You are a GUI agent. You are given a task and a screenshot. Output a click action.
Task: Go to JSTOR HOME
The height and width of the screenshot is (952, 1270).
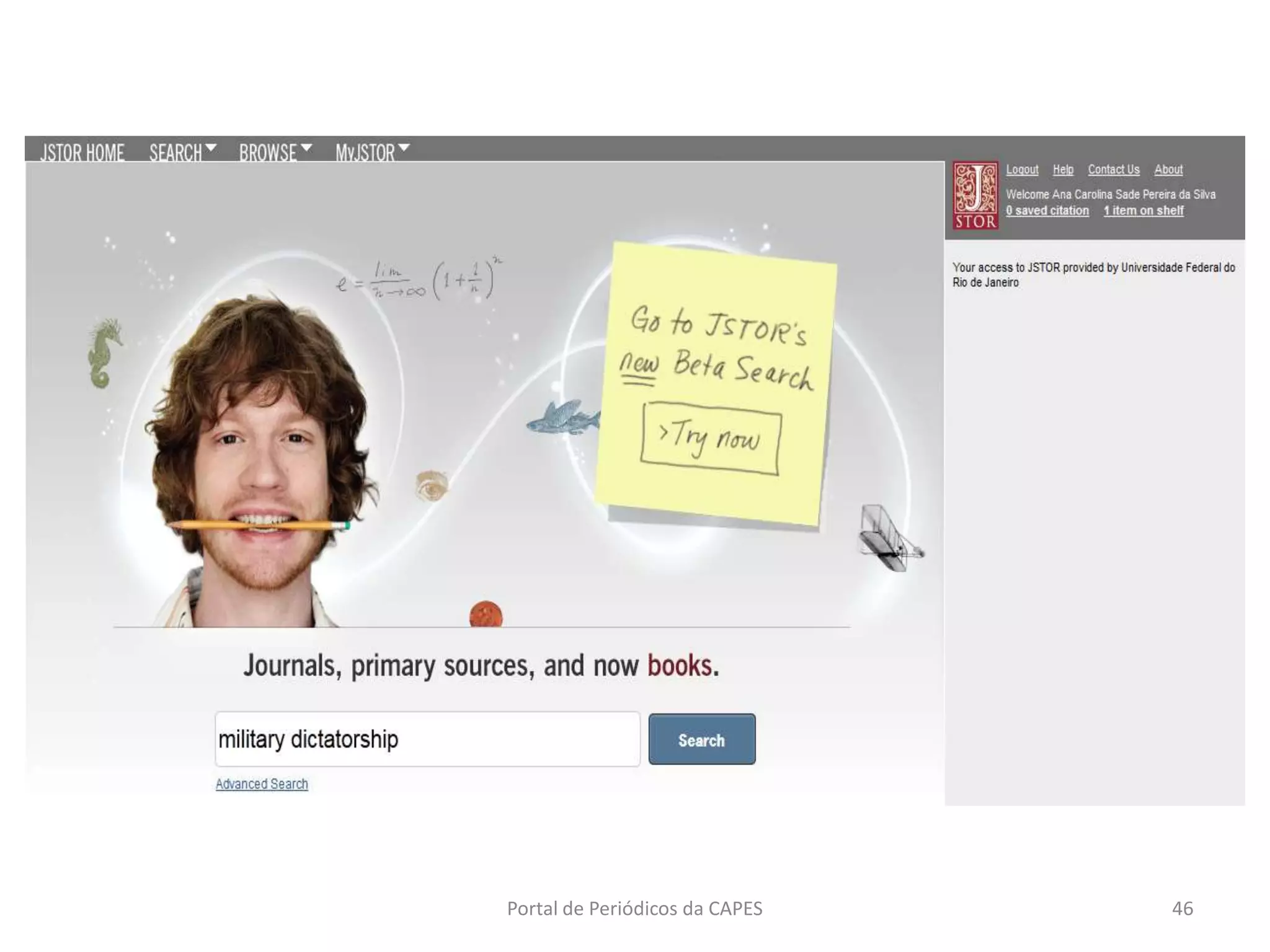point(82,152)
